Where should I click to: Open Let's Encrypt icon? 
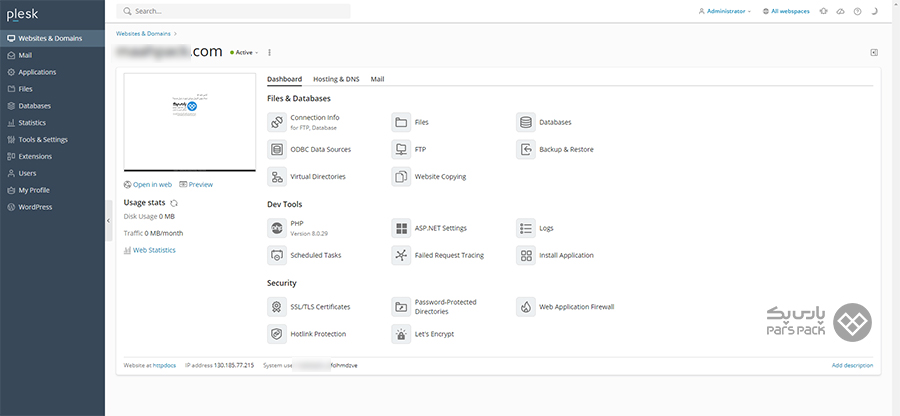[x=401, y=334]
